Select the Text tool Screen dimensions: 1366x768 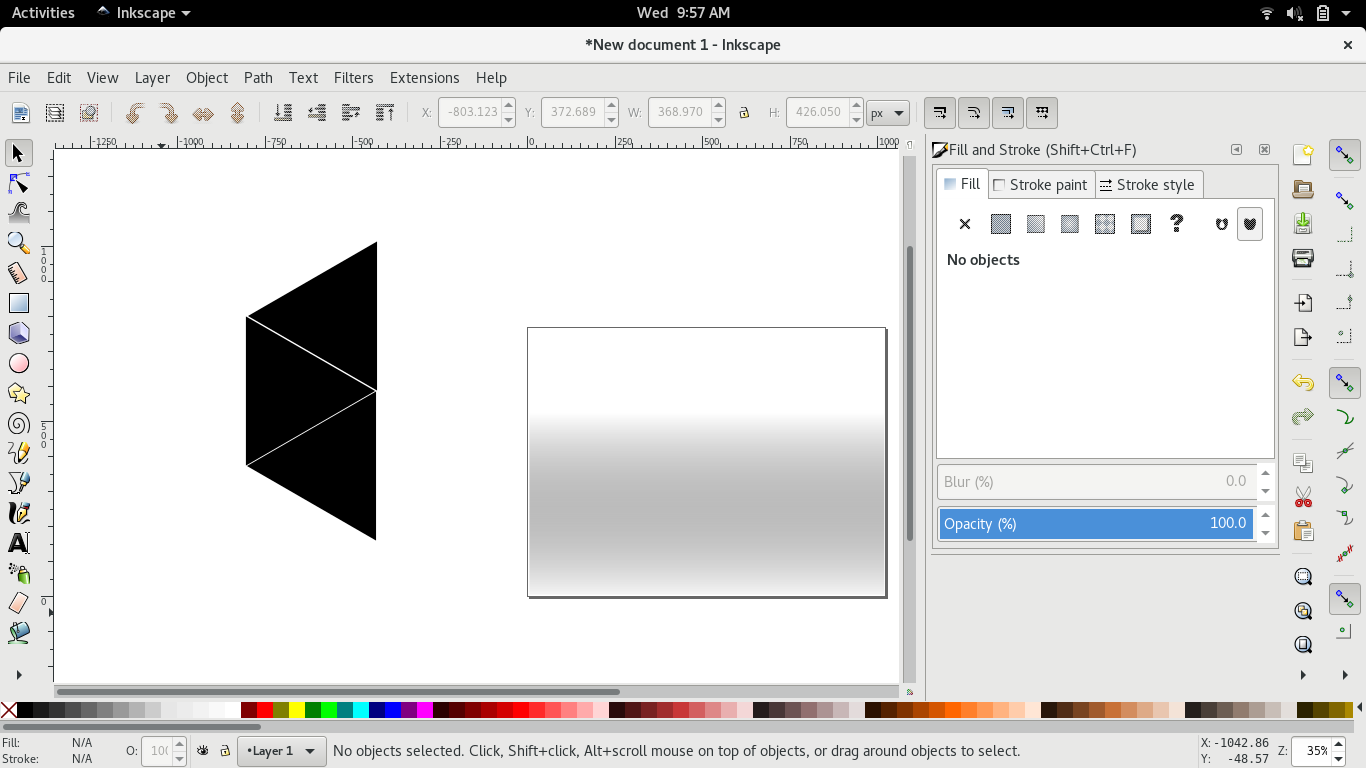point(19,543)
